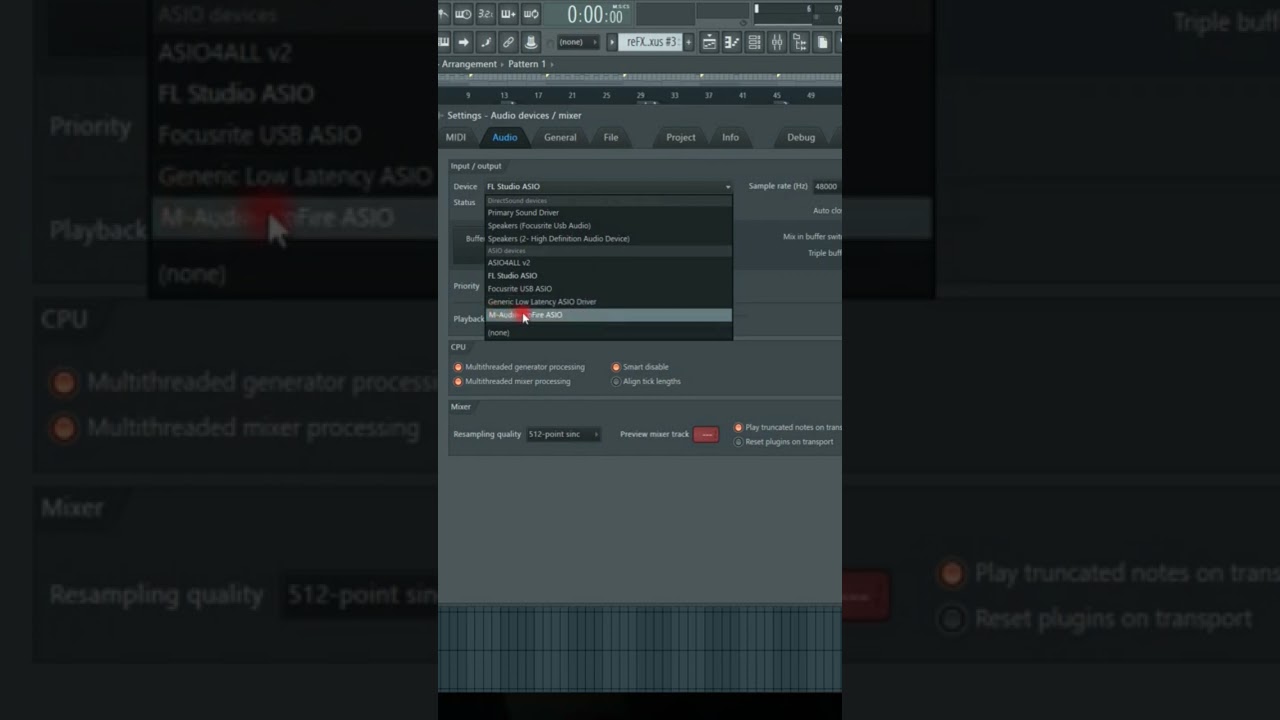Open the Piano roll view icon
Image resolution: width=1280 pixels, height=720 pixels.
pos(731,42)
